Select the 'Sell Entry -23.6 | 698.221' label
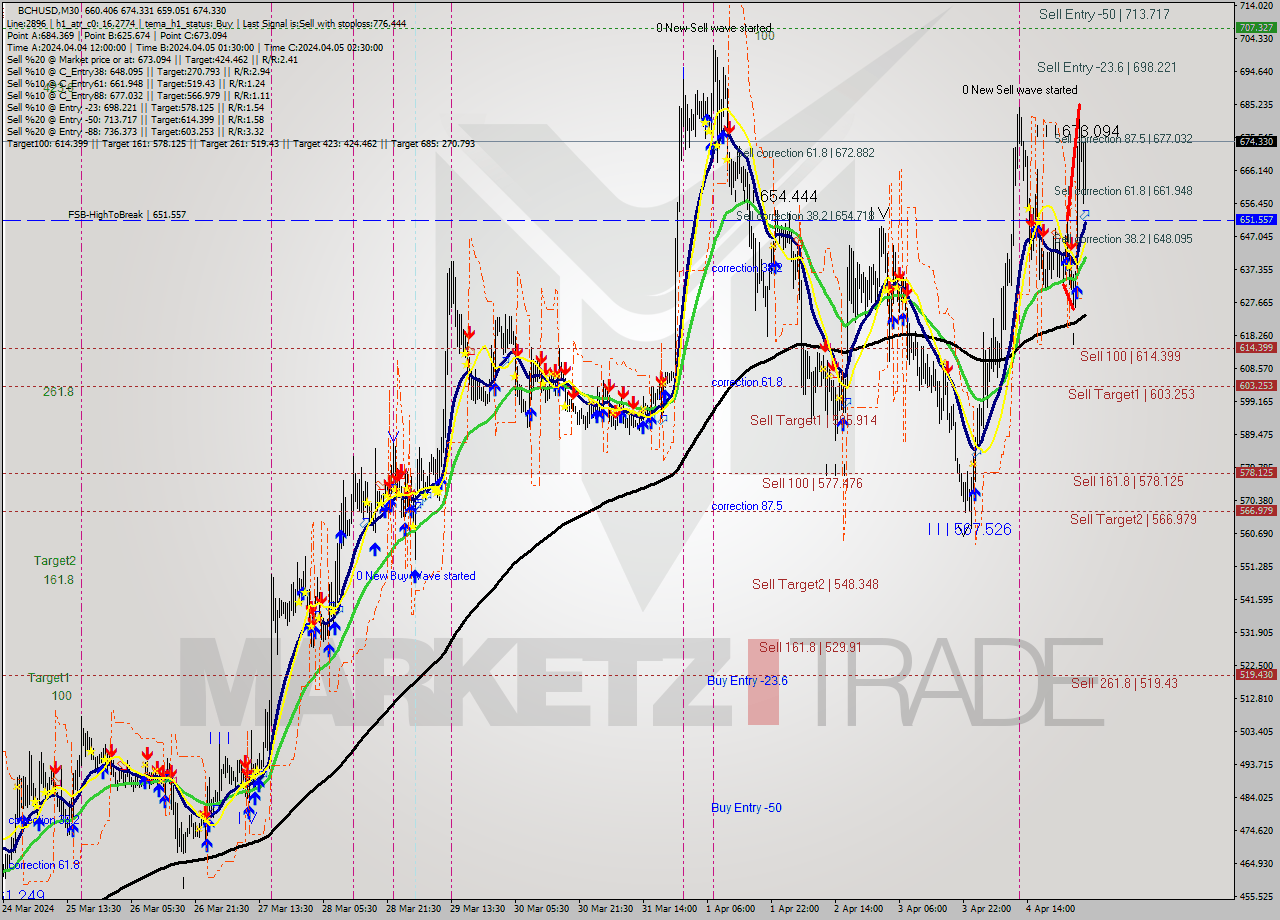 [1106, 67]
